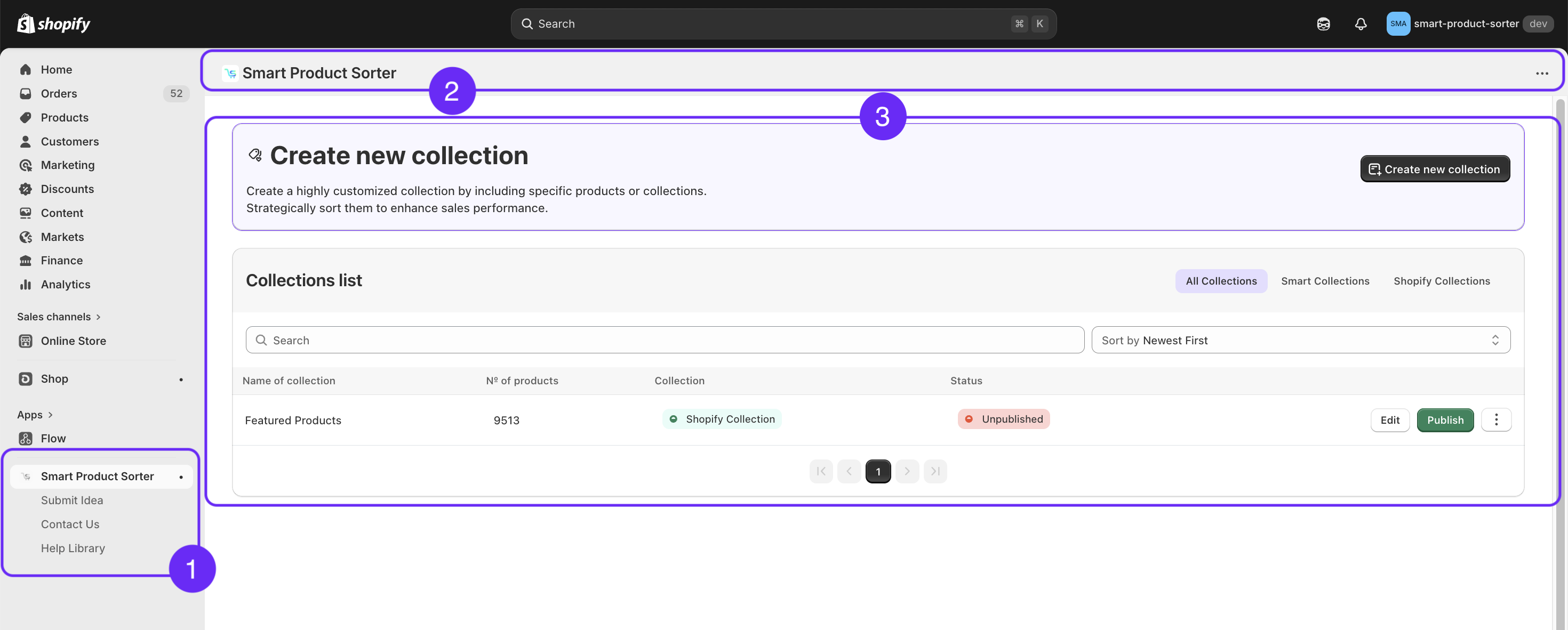Click the Customers person icon

(26, 142)
